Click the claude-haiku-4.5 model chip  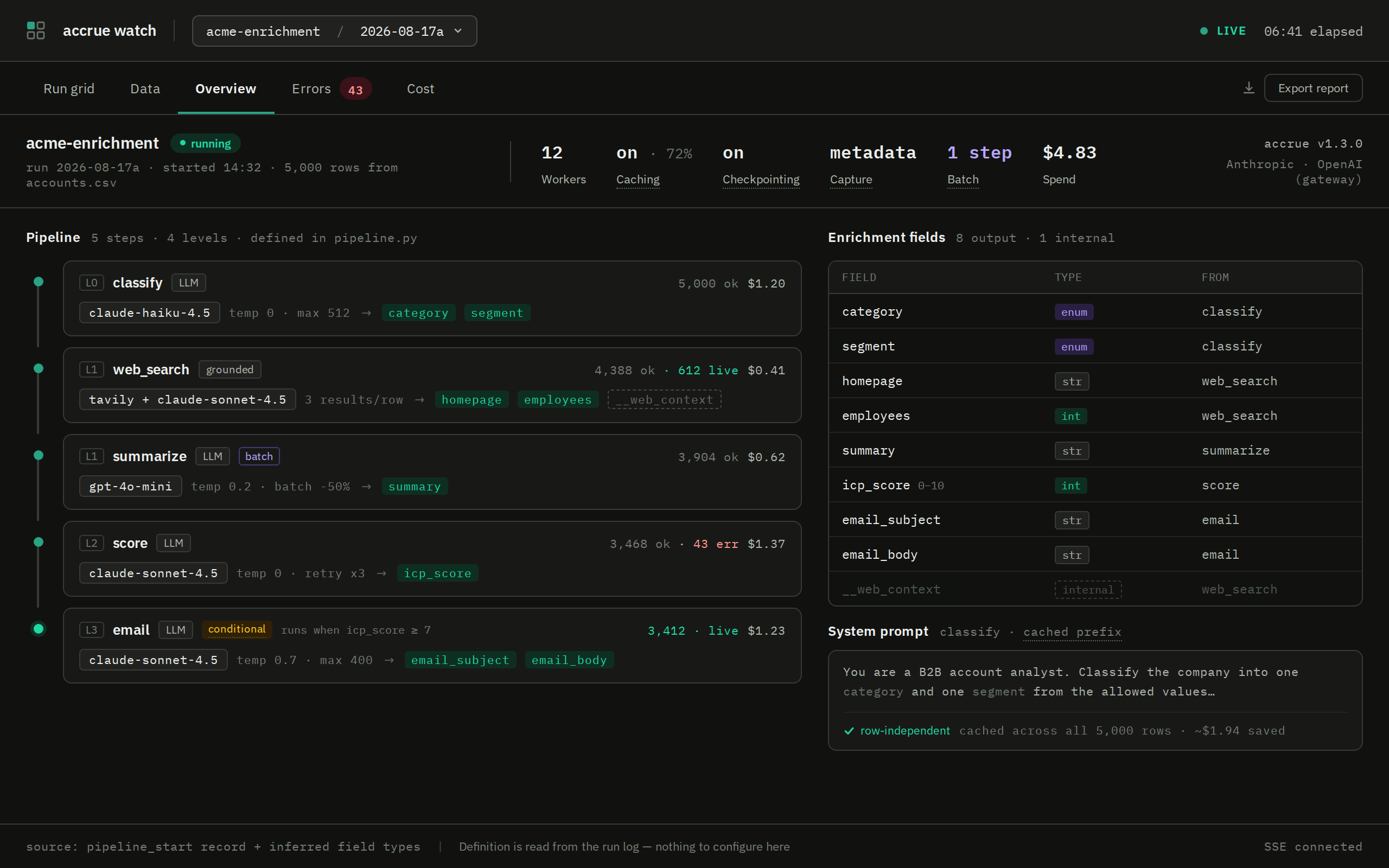[149, 313]
